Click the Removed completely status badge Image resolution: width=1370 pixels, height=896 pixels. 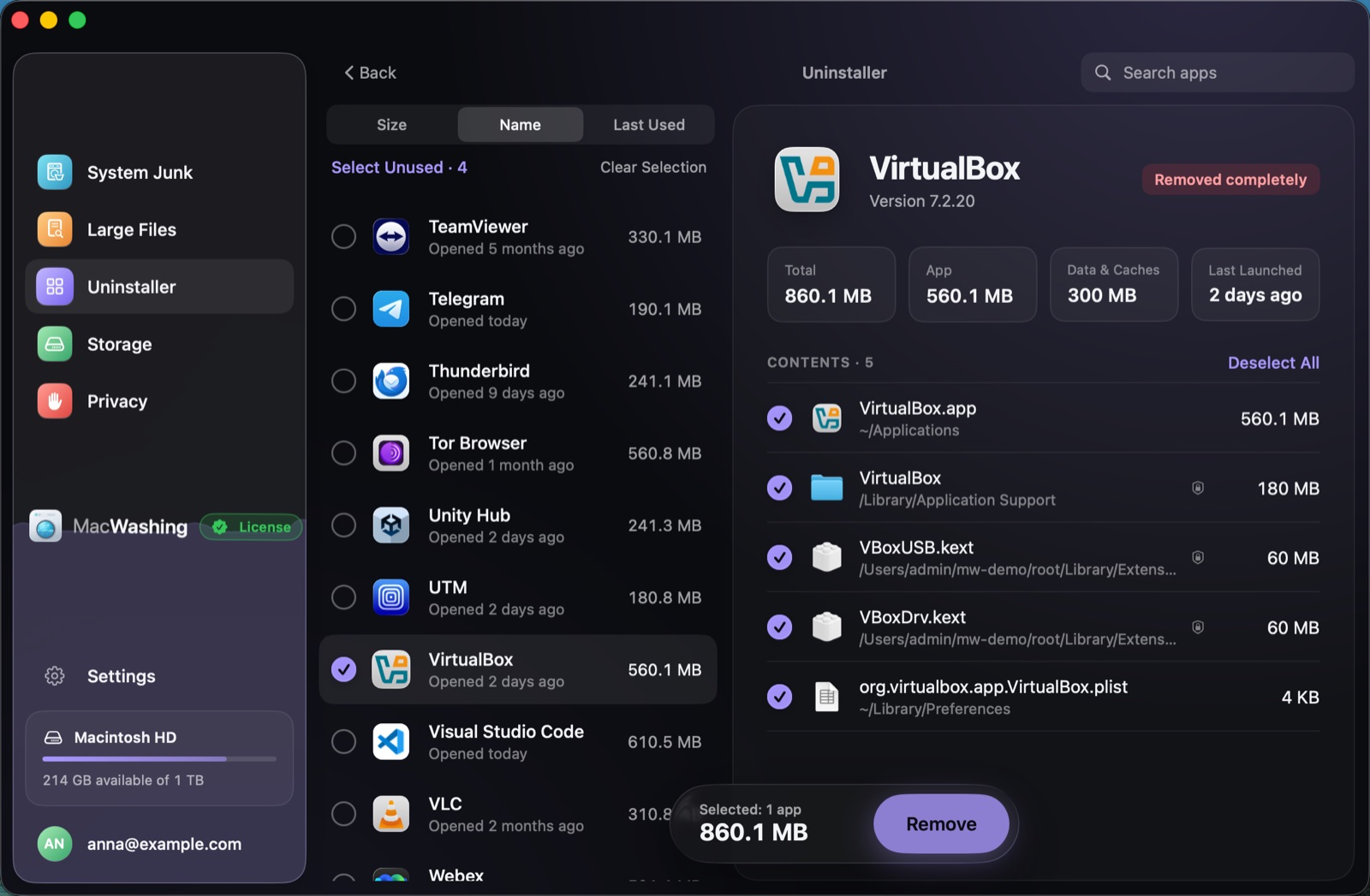[x=1230, y=180]
